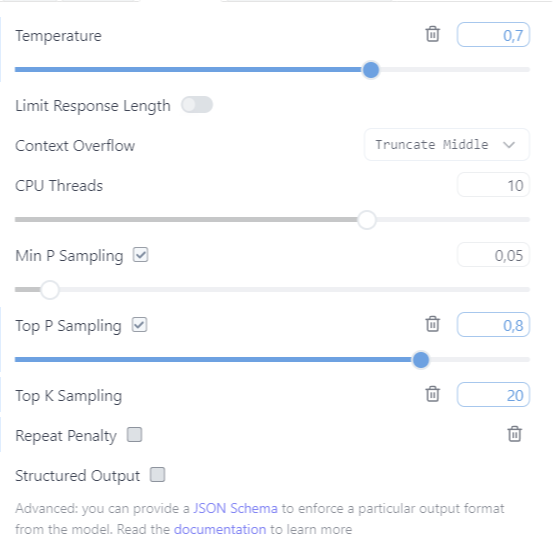The image size is (558, 551).
Task: Click the chevron arrow in Context Overflow dropdown
Action: [509, 145]
